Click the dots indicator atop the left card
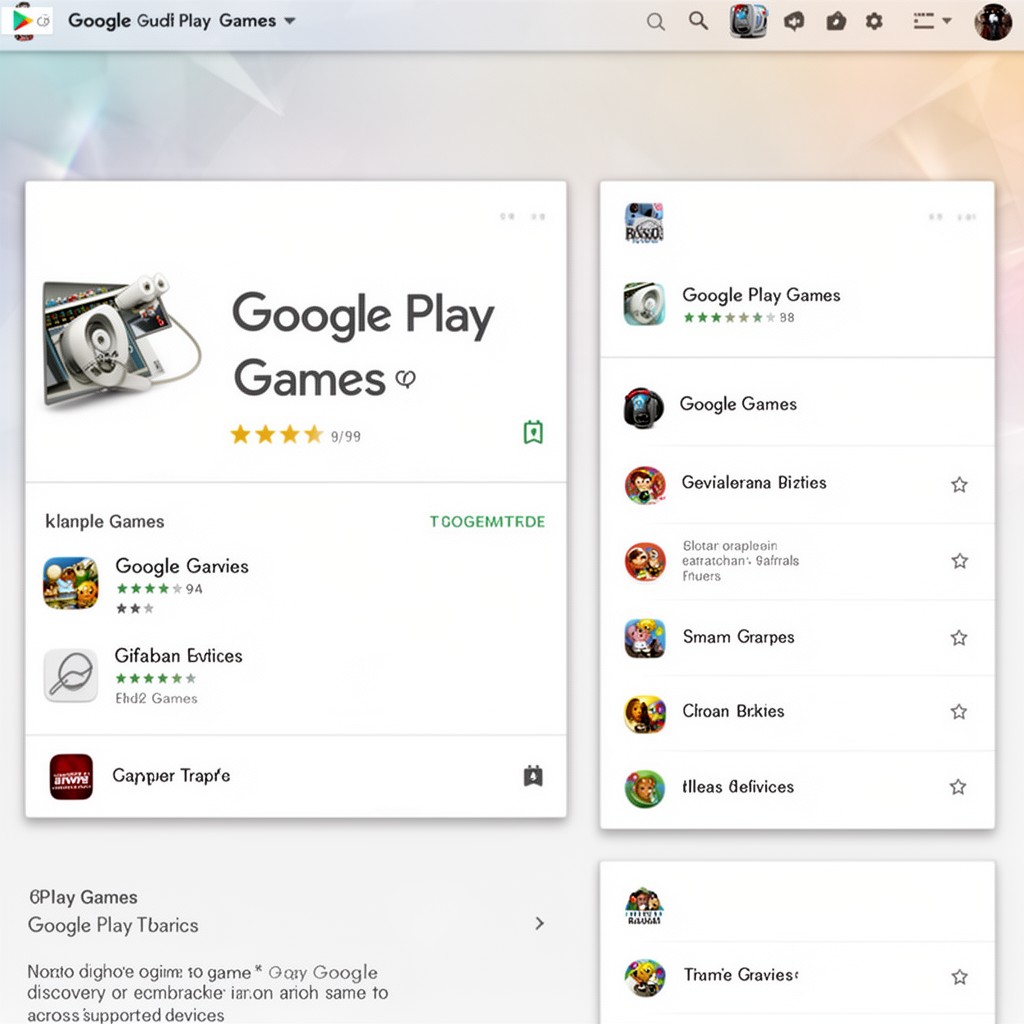 click(x=522, y=216)
